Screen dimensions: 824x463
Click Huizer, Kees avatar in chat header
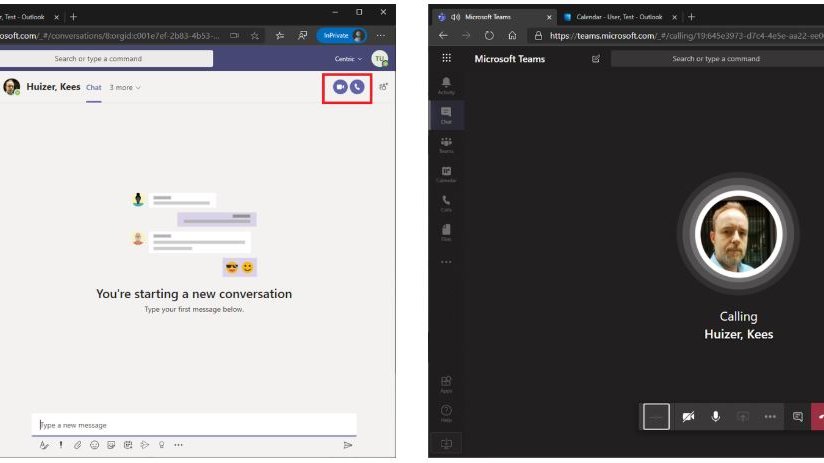click(x=12, y=87)
